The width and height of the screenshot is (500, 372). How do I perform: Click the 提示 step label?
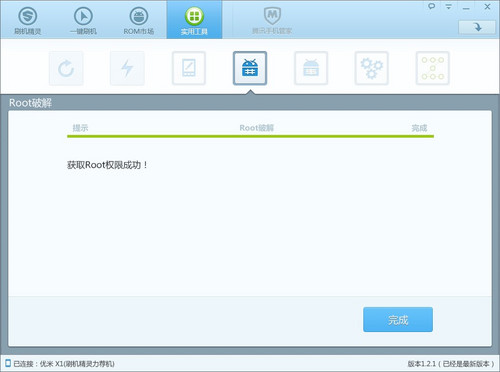[x=80, y=128]
